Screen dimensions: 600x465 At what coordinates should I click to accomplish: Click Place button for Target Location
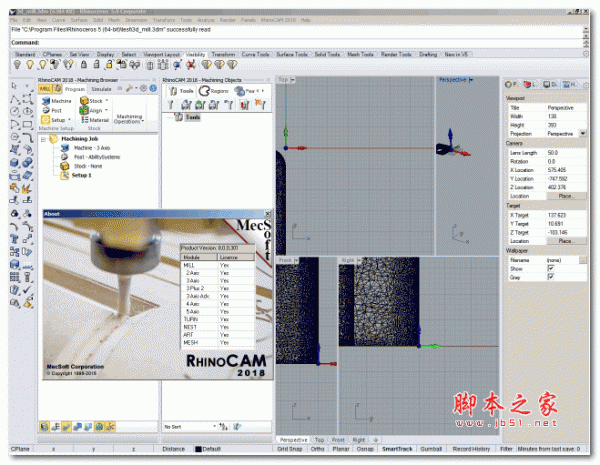(566, 241)
